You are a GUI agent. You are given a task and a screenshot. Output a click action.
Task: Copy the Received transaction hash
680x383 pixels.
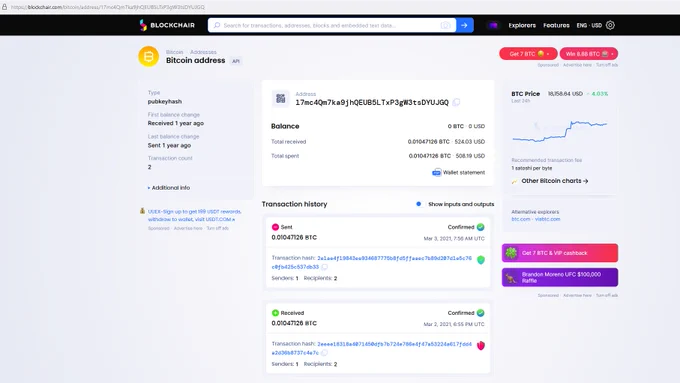pos(324,353)
